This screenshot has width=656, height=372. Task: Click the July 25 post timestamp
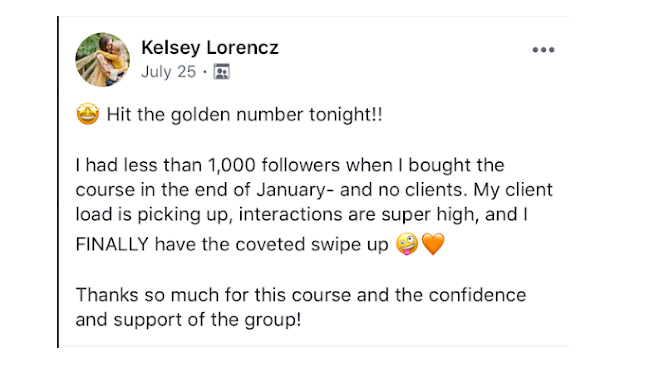click(168, 72)
